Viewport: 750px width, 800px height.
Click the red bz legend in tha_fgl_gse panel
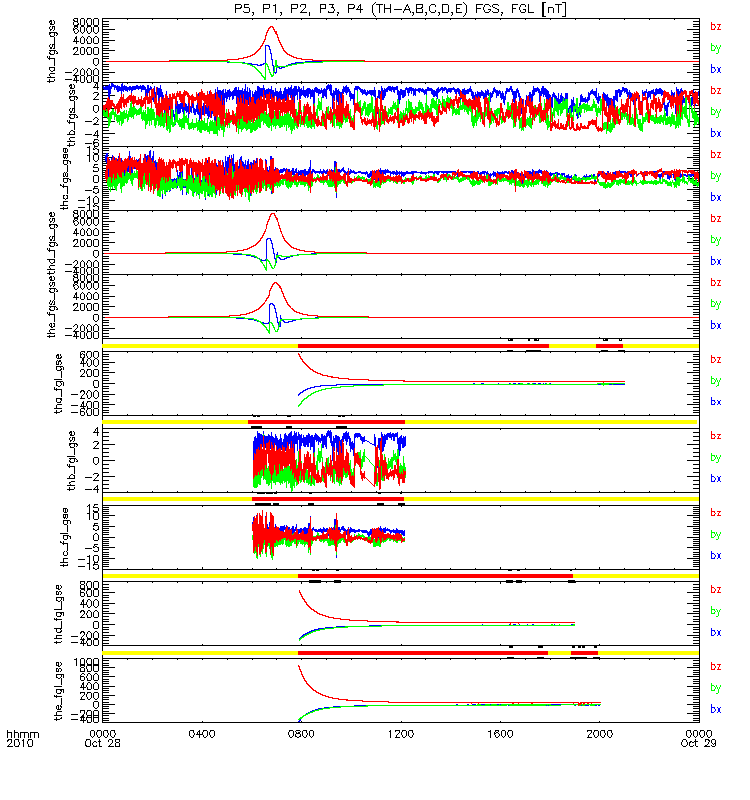click(x=716, y=360)
